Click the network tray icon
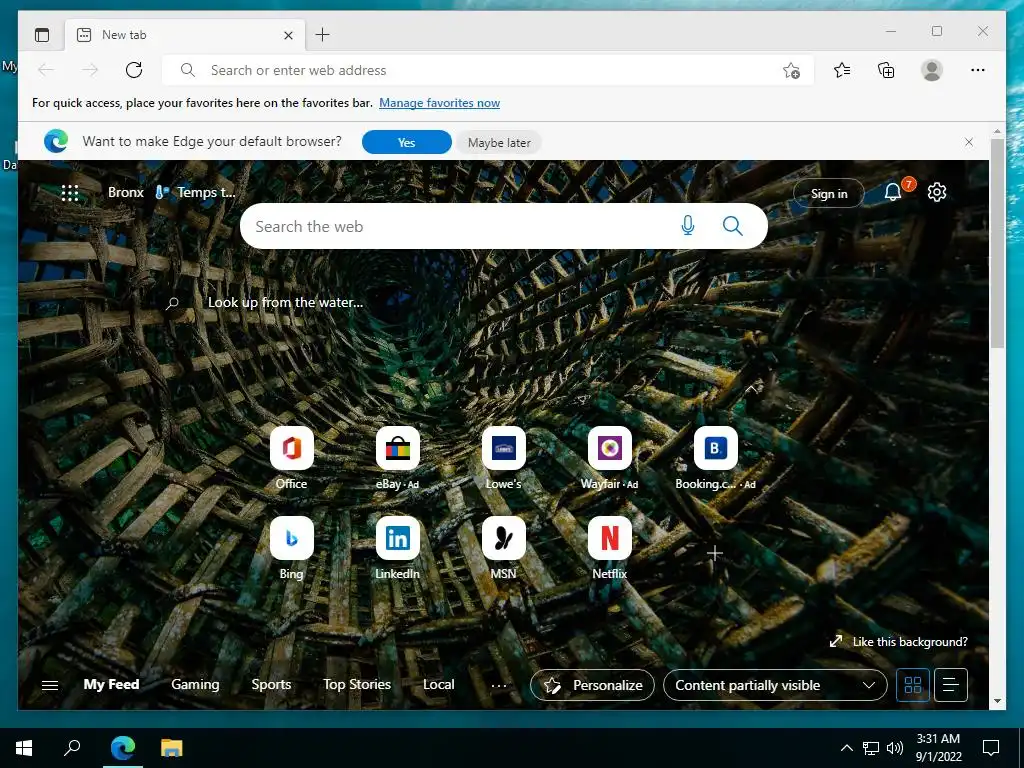This screenshot has width=1024, height=768. pyautogui.click(x=871, y=748)
